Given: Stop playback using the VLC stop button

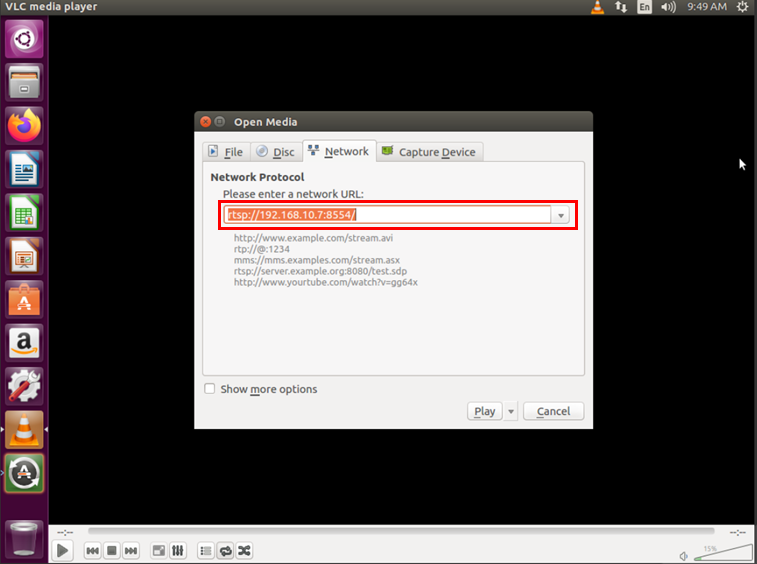Looking at the screenshot, I should pyautogui.click(x=112, y=550).
